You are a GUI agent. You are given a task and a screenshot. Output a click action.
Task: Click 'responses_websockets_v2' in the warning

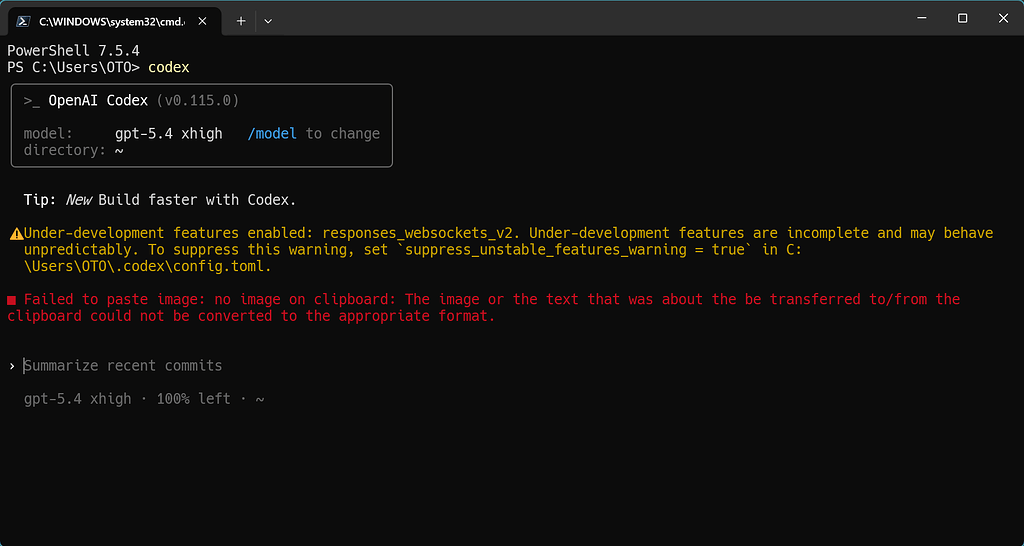418,233
